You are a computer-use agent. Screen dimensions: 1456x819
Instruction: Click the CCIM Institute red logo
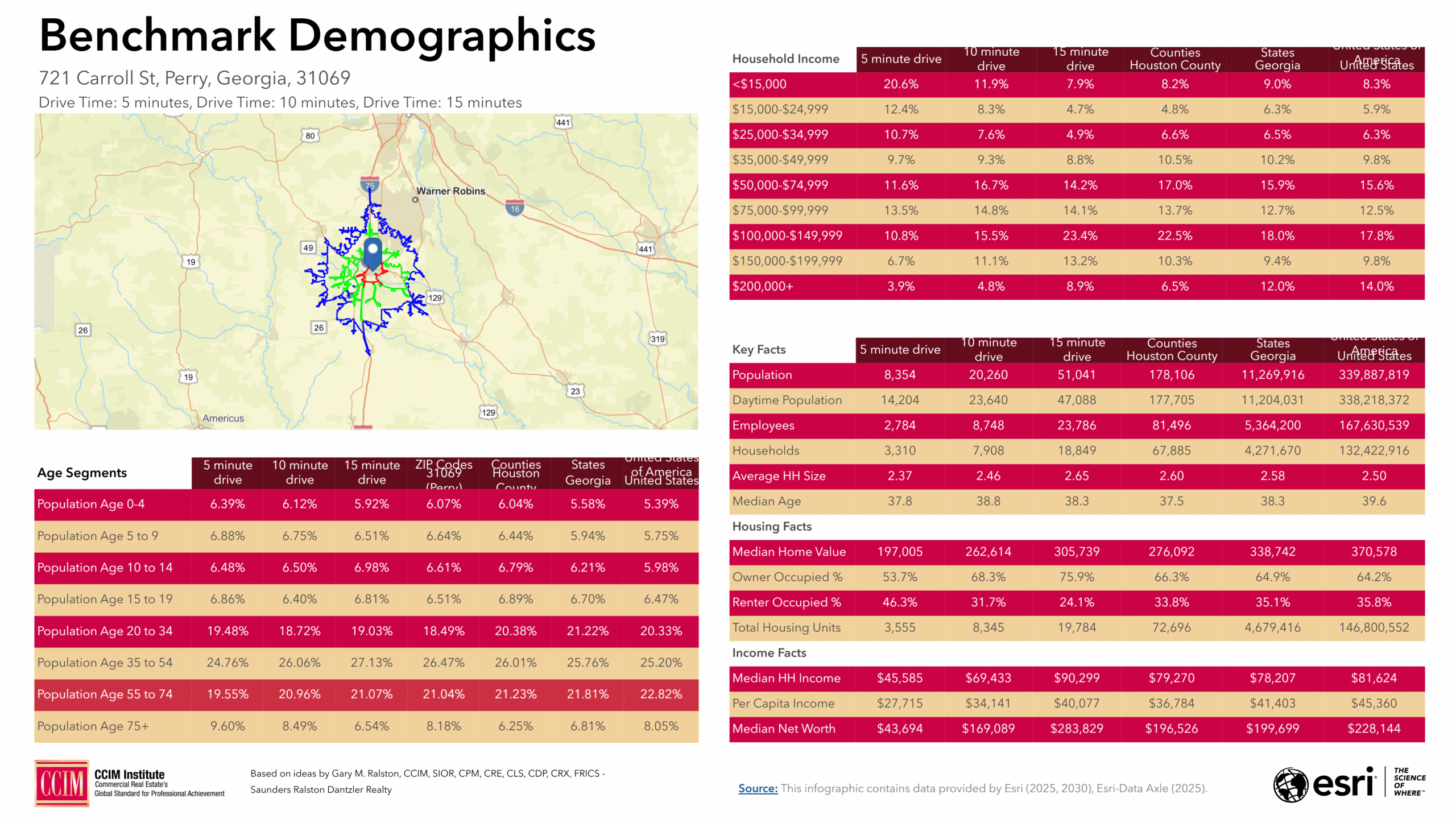coord(61,784)
